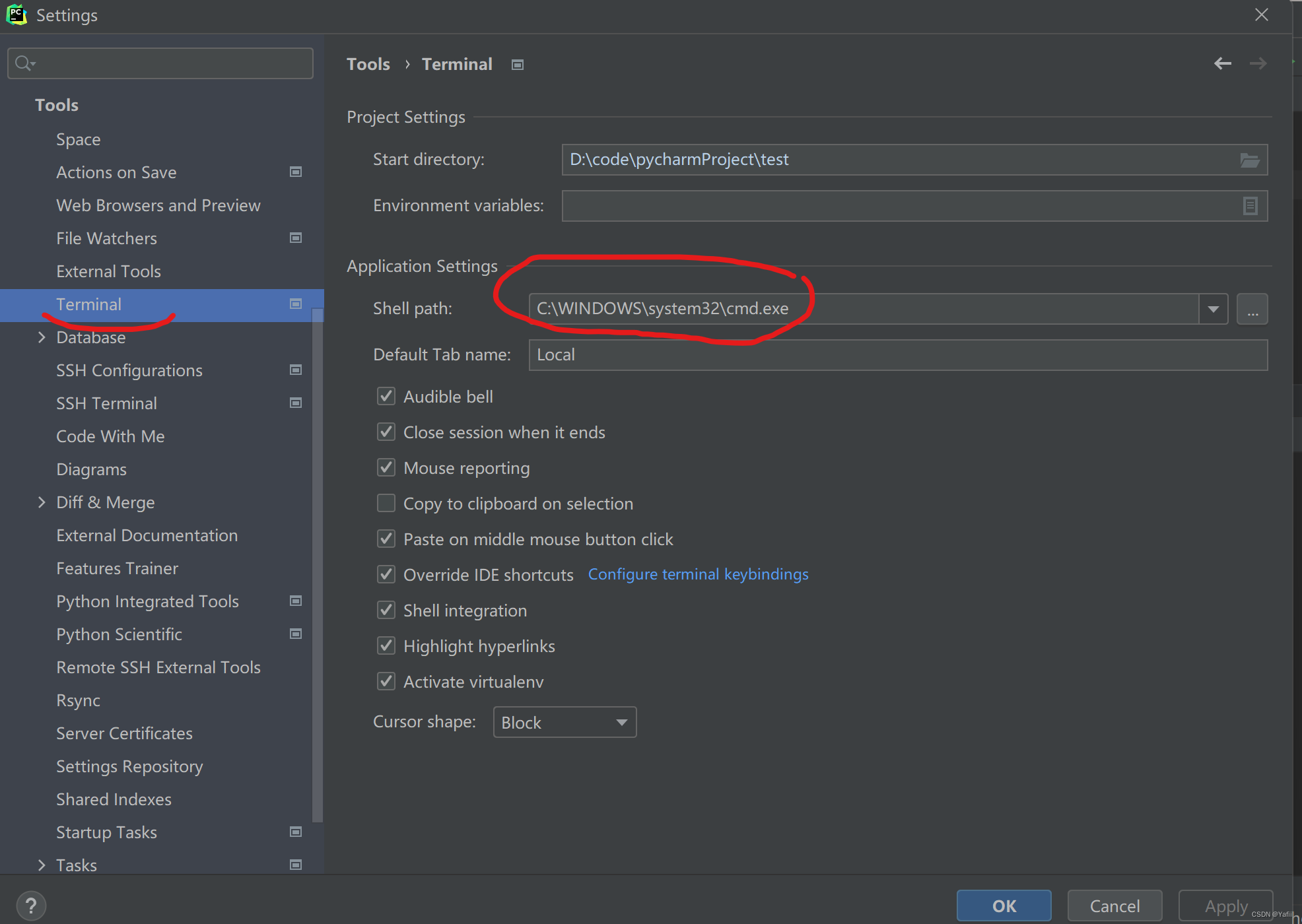Expand Database tree node
The width and height of the screenshot is (1302, 924).
pyautogui.click(x=42, y=337)
